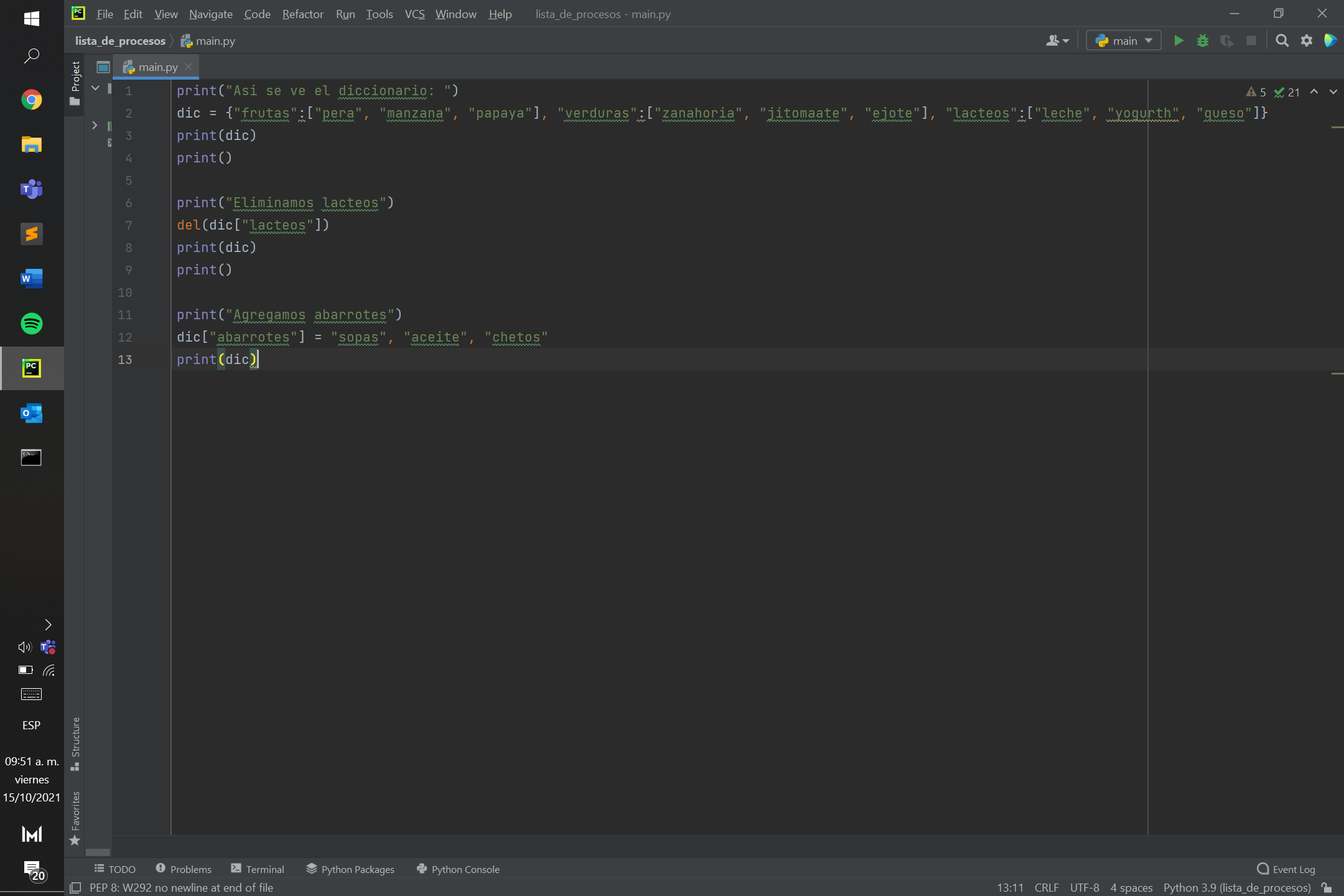
Task: Toggle tool window bars status icon
Action: click(x=75, y=888)
